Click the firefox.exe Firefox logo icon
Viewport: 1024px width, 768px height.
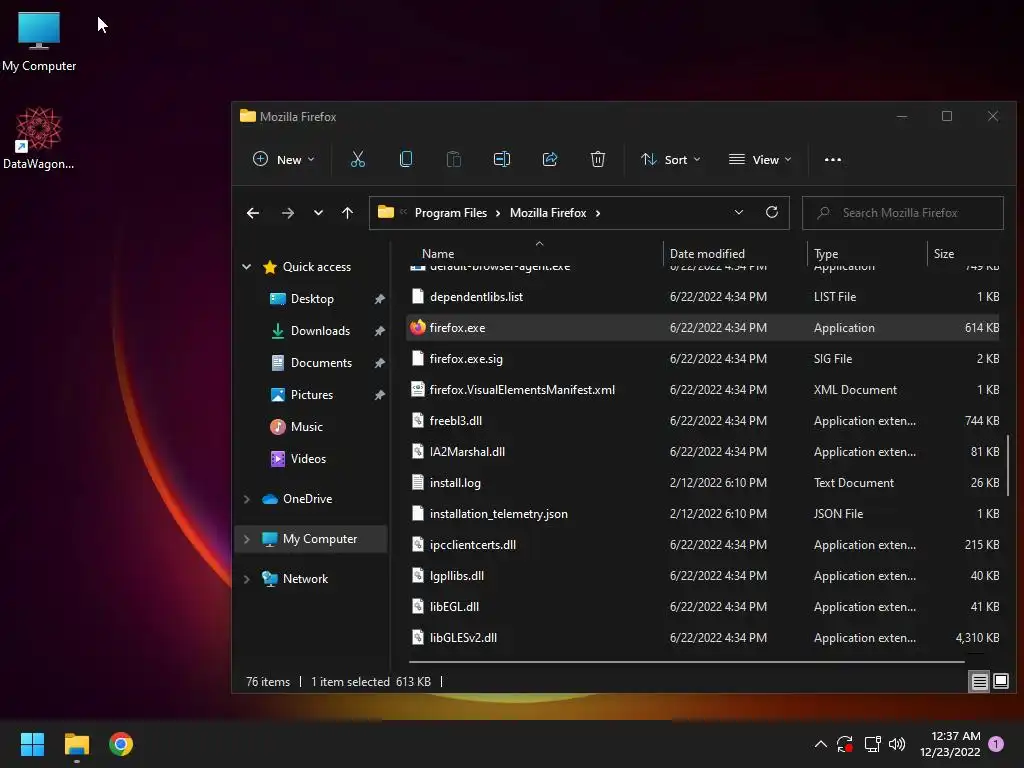pos(418,327)
